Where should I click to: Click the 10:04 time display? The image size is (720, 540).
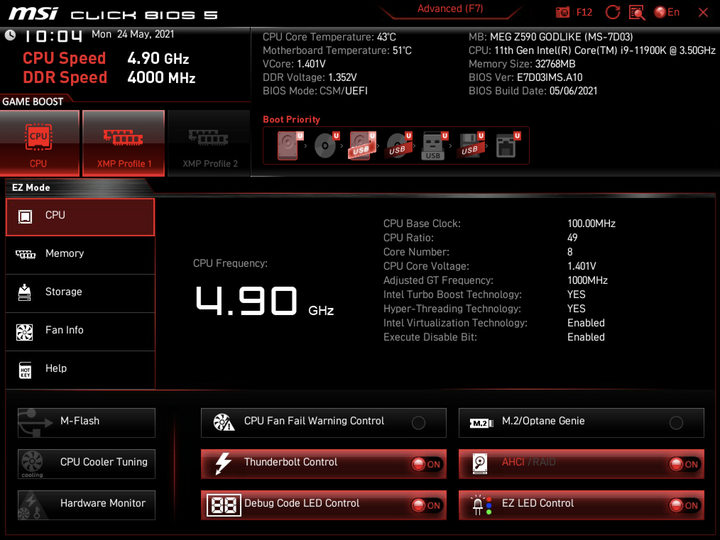coord(53,36)
